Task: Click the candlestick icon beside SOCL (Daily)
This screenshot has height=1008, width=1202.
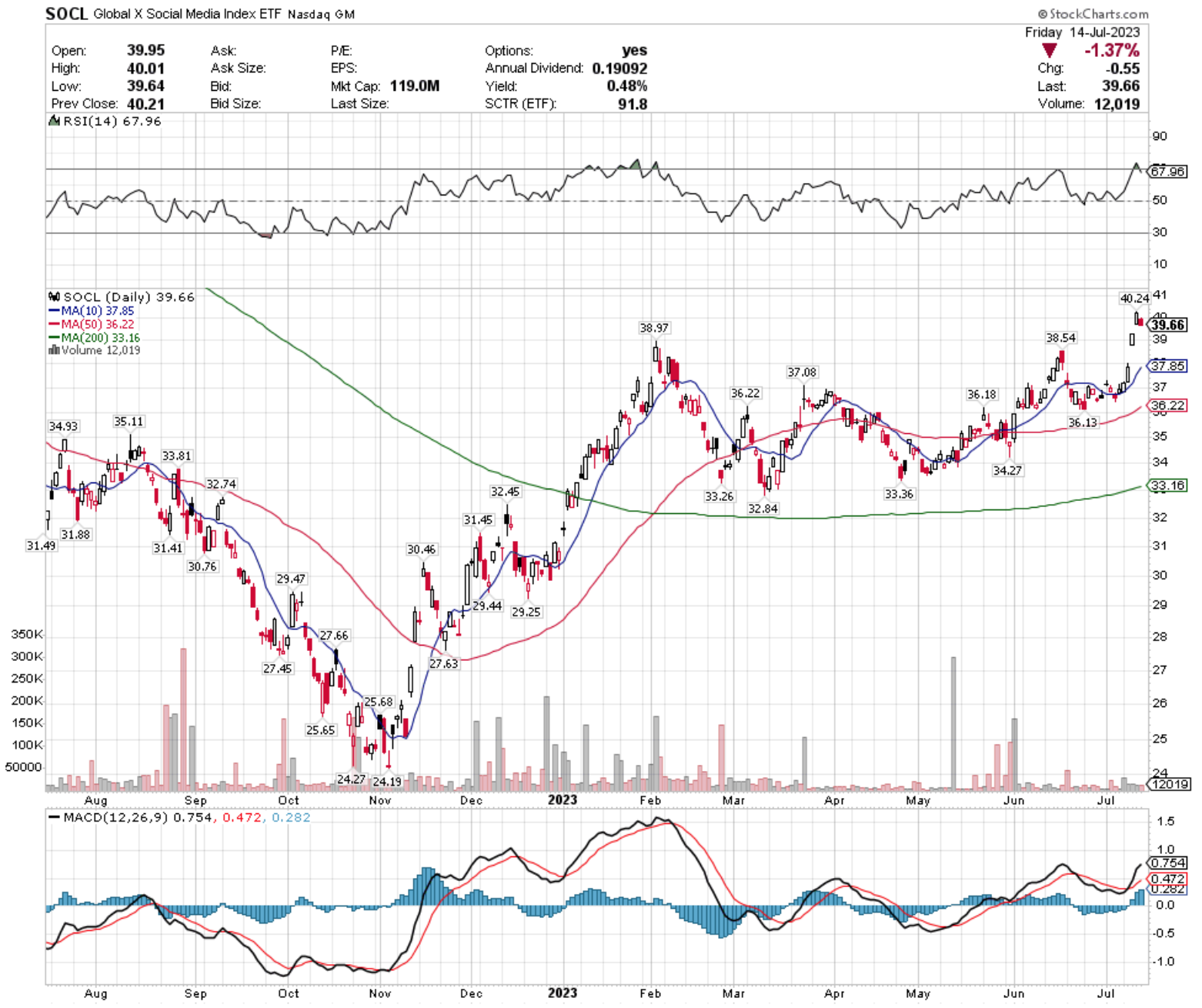Action: tap(54, 297)
